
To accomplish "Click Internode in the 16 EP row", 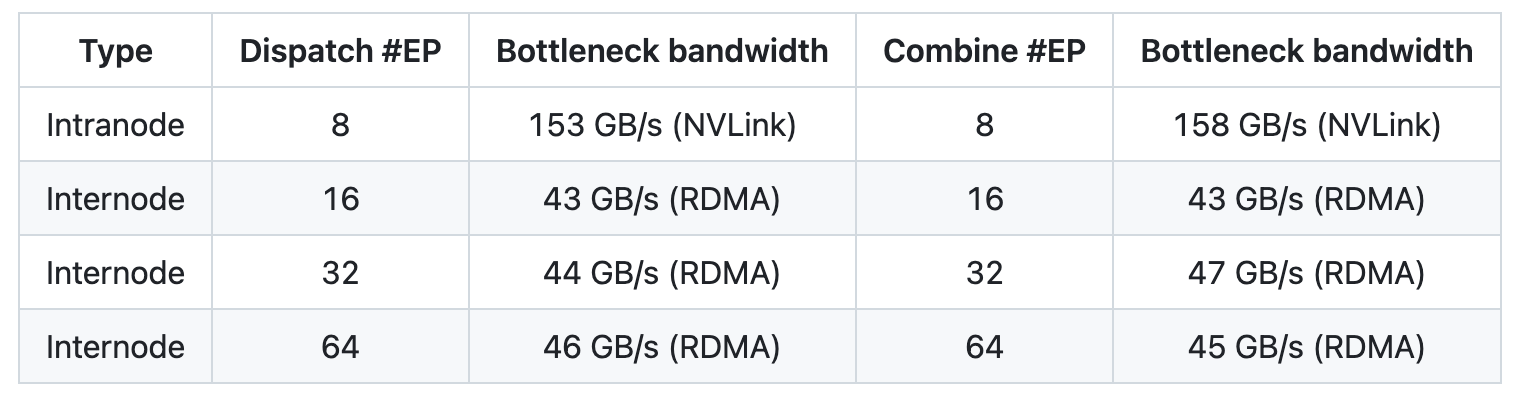I will pyautogui.click(x=115, y=199).
